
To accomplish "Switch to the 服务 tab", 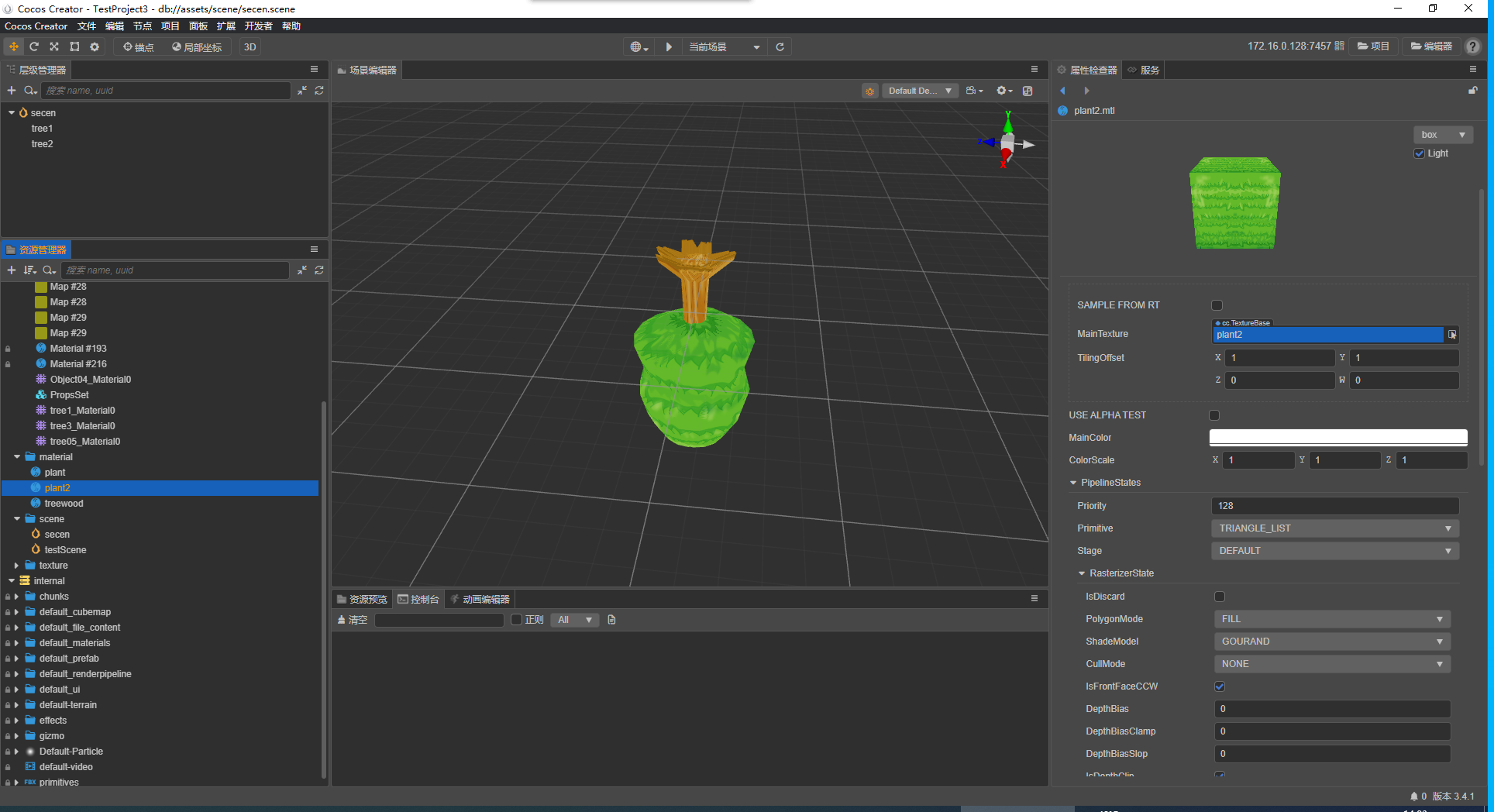I will pos(1144,70).
